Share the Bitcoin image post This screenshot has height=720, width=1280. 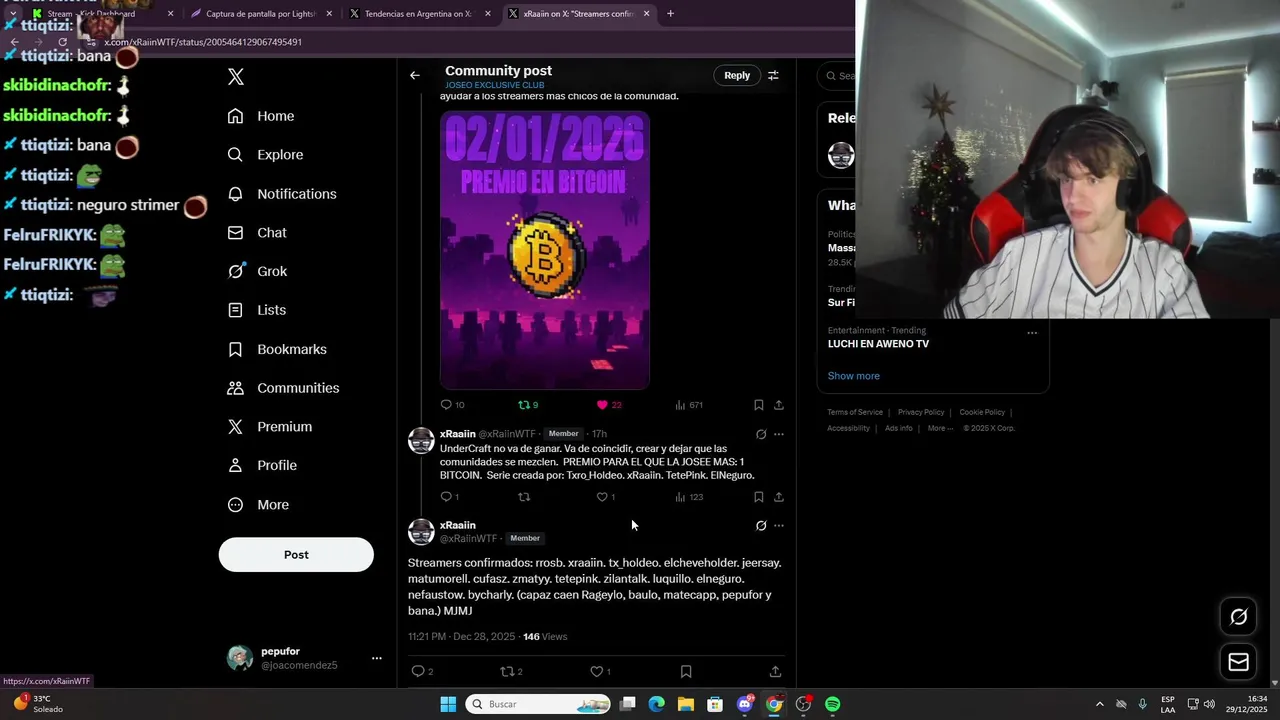779,405
